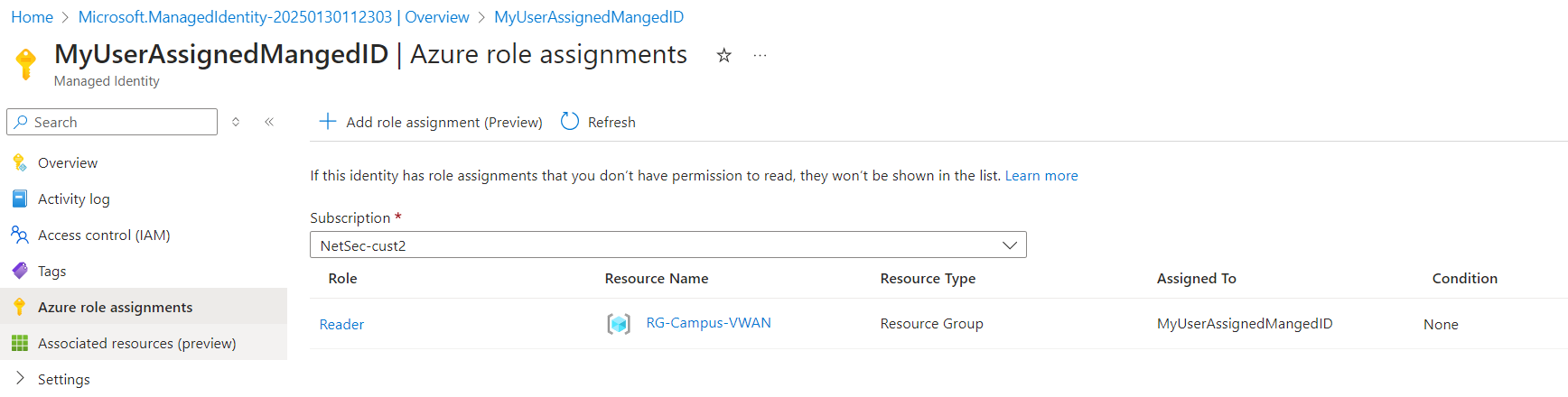Screen dimensions: 1568x397
Task: Select Associated resources (preview) menu item
Action: pos(136,344)
